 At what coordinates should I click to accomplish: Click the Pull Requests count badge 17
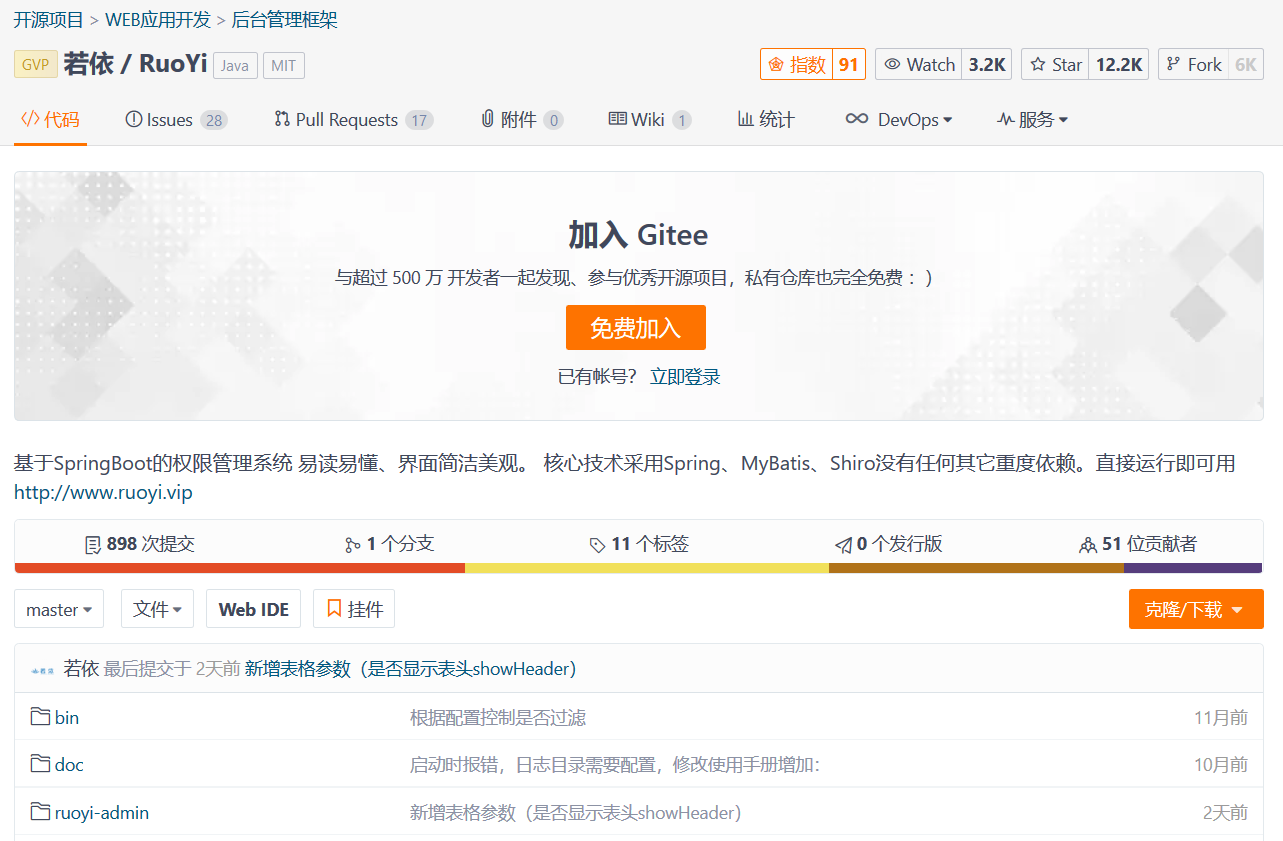(419, 121)
